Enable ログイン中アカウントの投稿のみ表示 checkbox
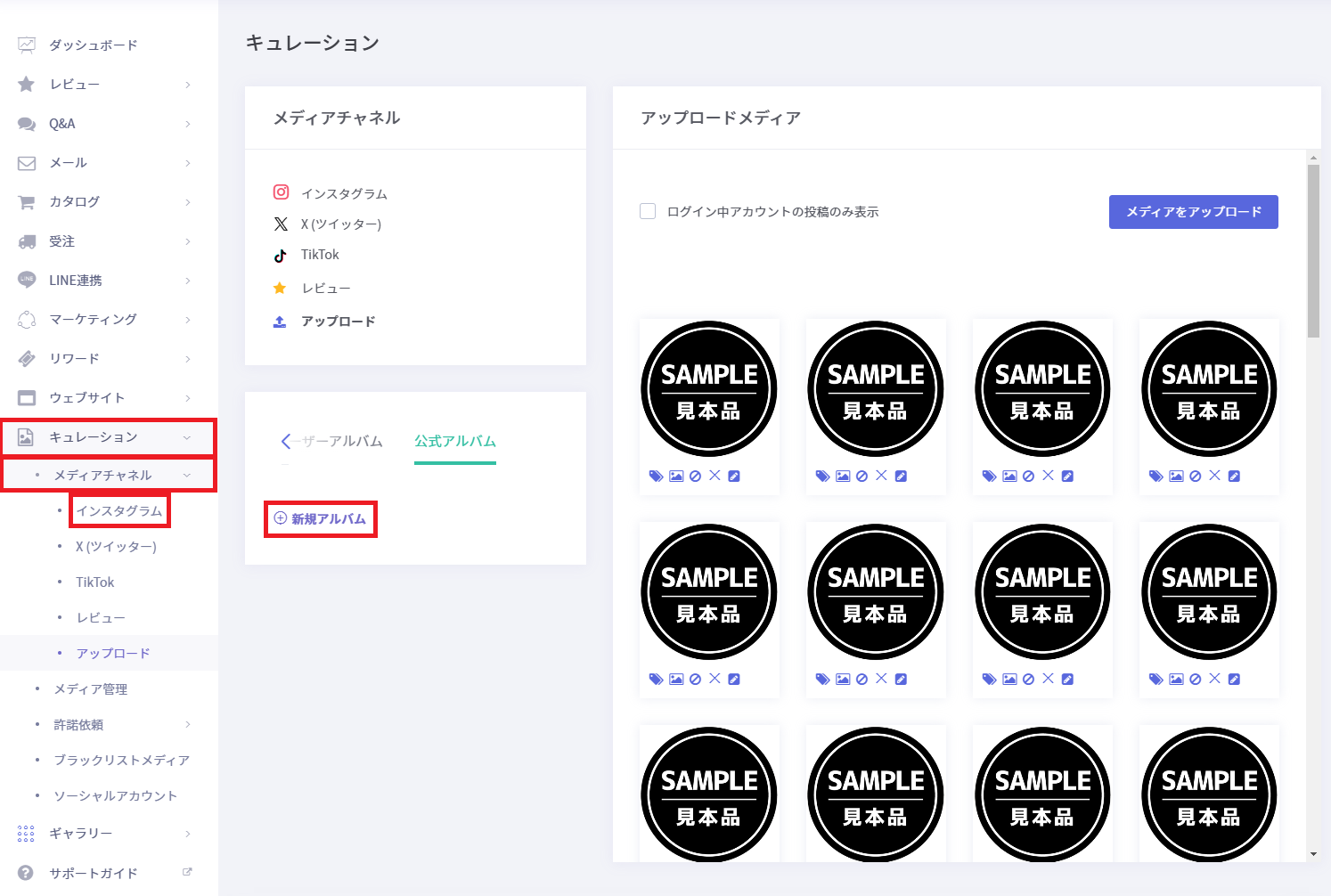Screen dimensions: 1331x896 648,211
